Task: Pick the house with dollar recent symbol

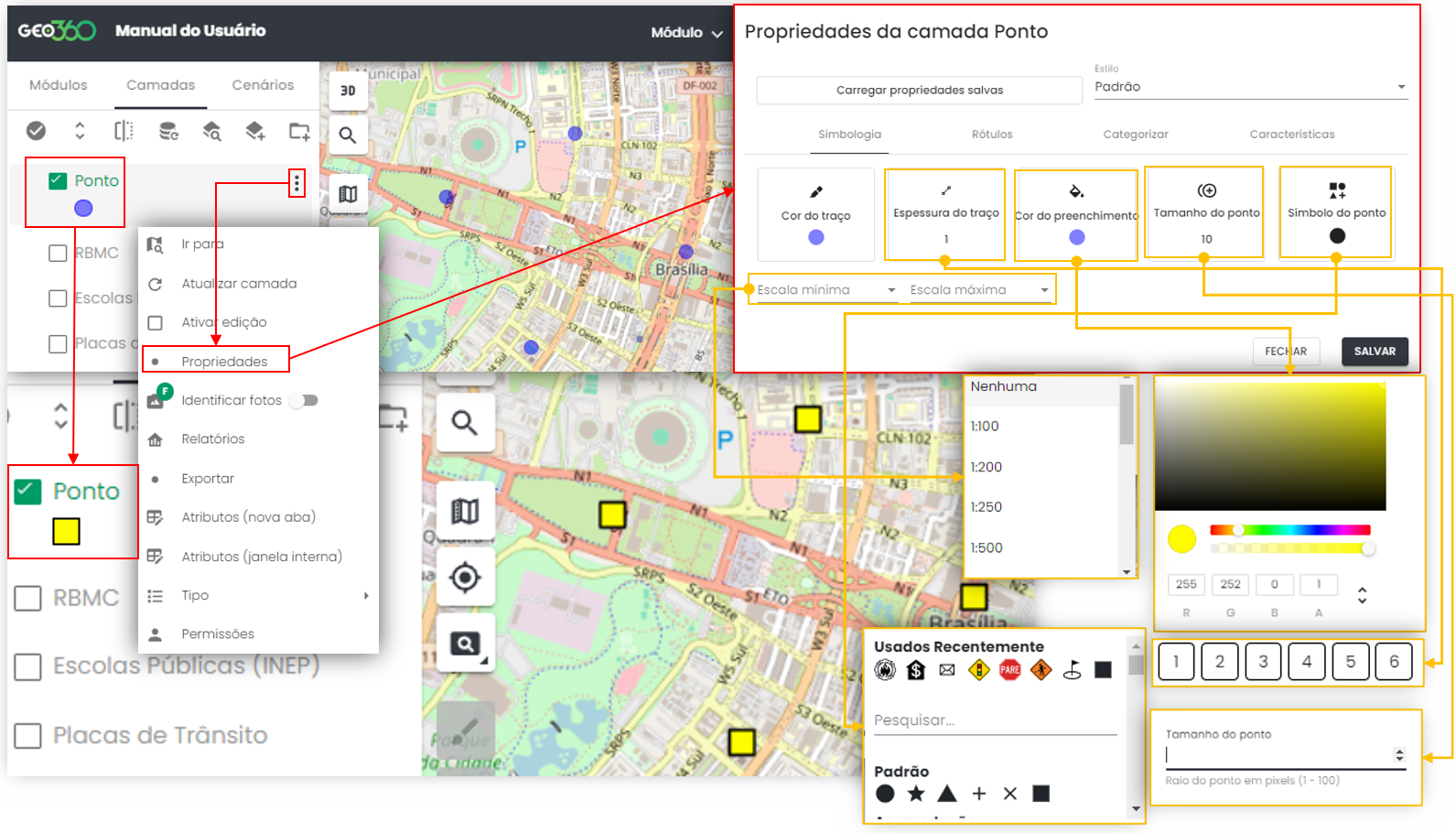Action: click(x=916, y=670)
